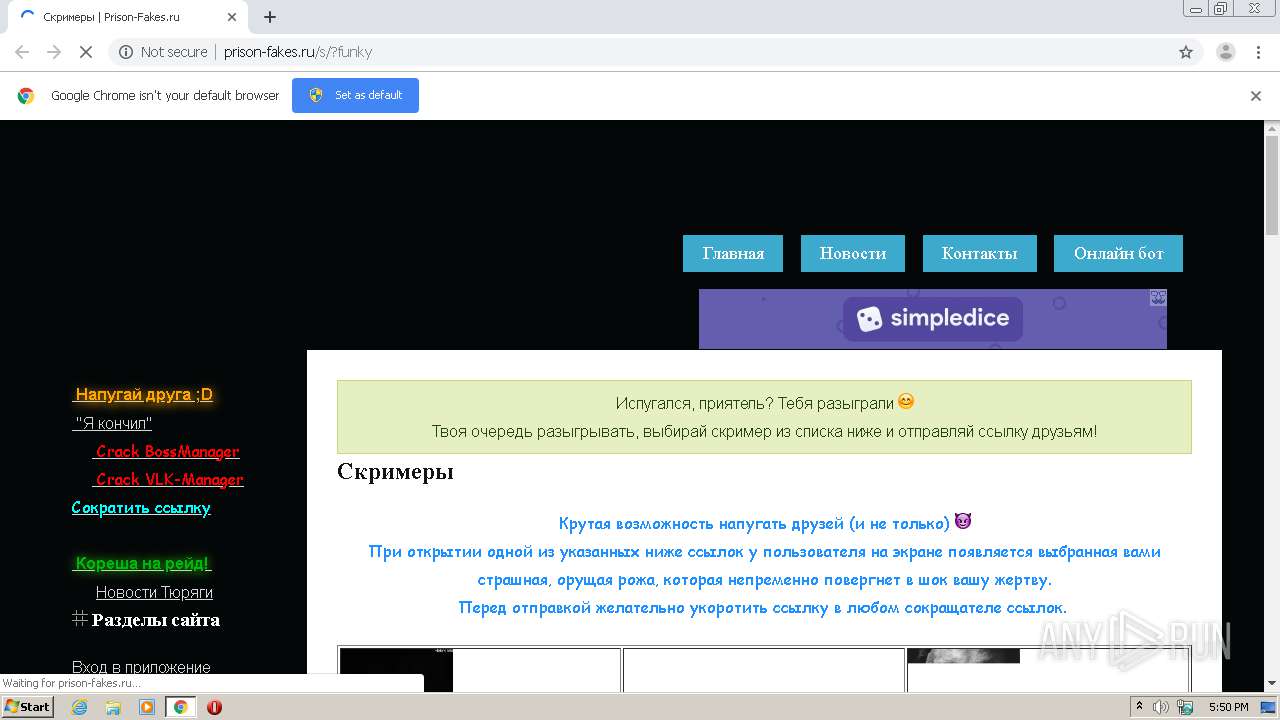
Task: Click the ad choices icon on banner
Action: point(1158,297)
